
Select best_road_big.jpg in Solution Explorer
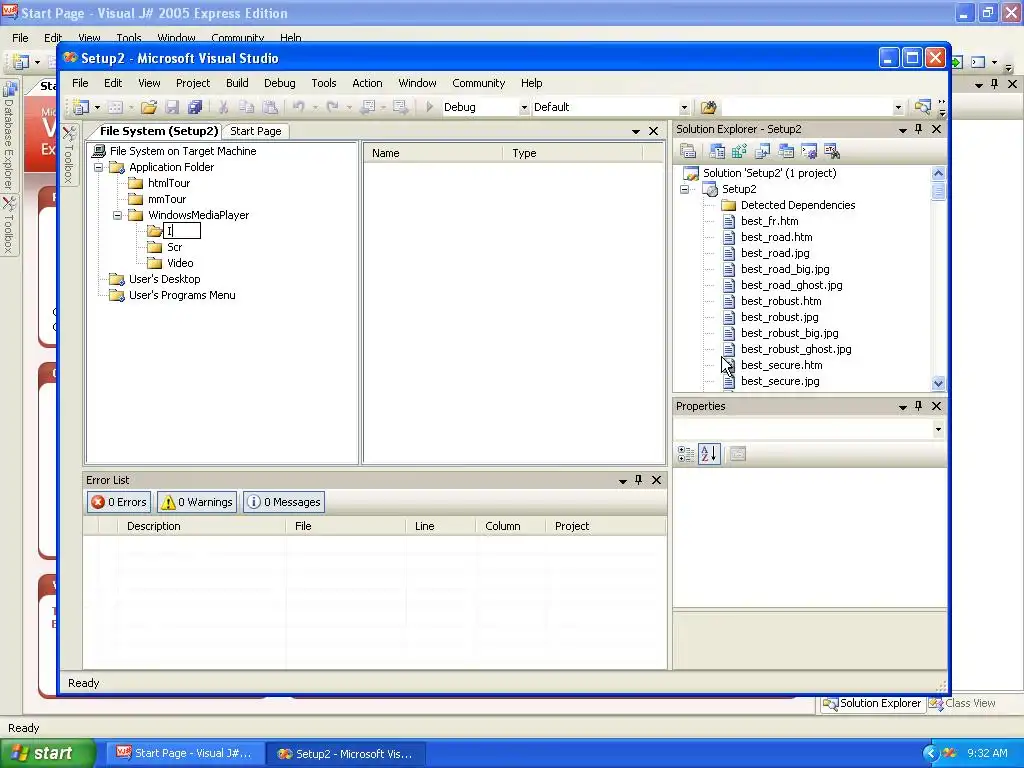(785, 269)
